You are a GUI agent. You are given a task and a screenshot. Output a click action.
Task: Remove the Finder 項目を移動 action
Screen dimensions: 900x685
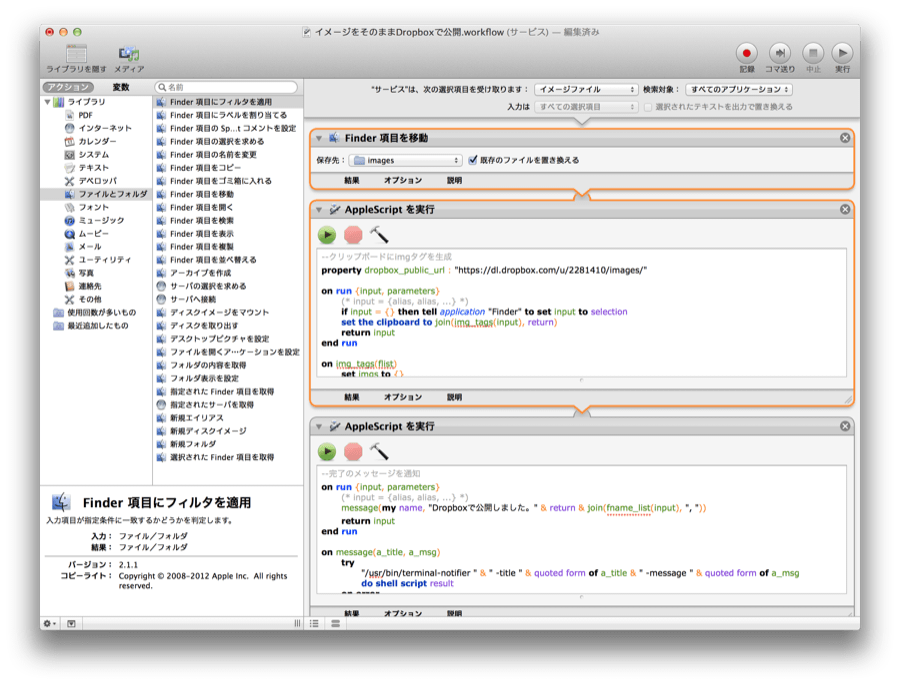coord(845,138)
